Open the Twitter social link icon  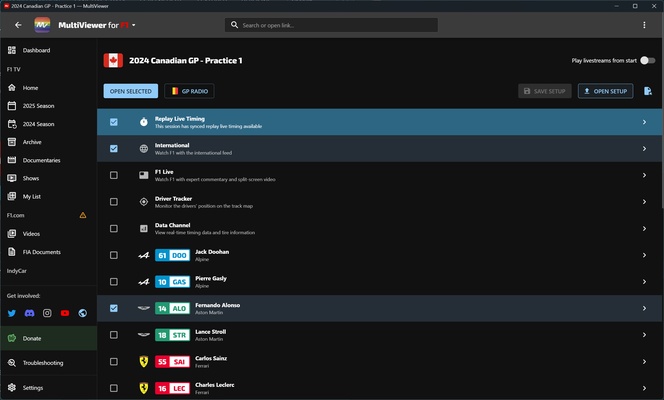12,313
